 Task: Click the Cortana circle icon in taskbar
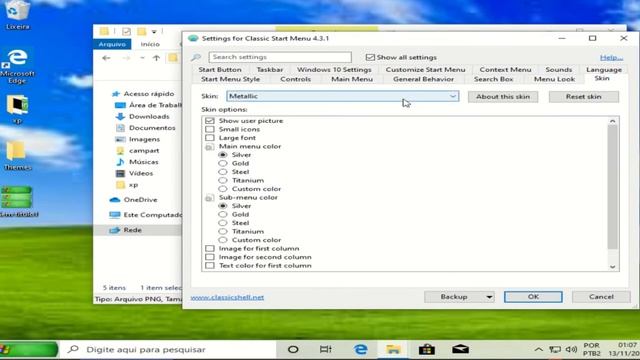click(293, 349)
